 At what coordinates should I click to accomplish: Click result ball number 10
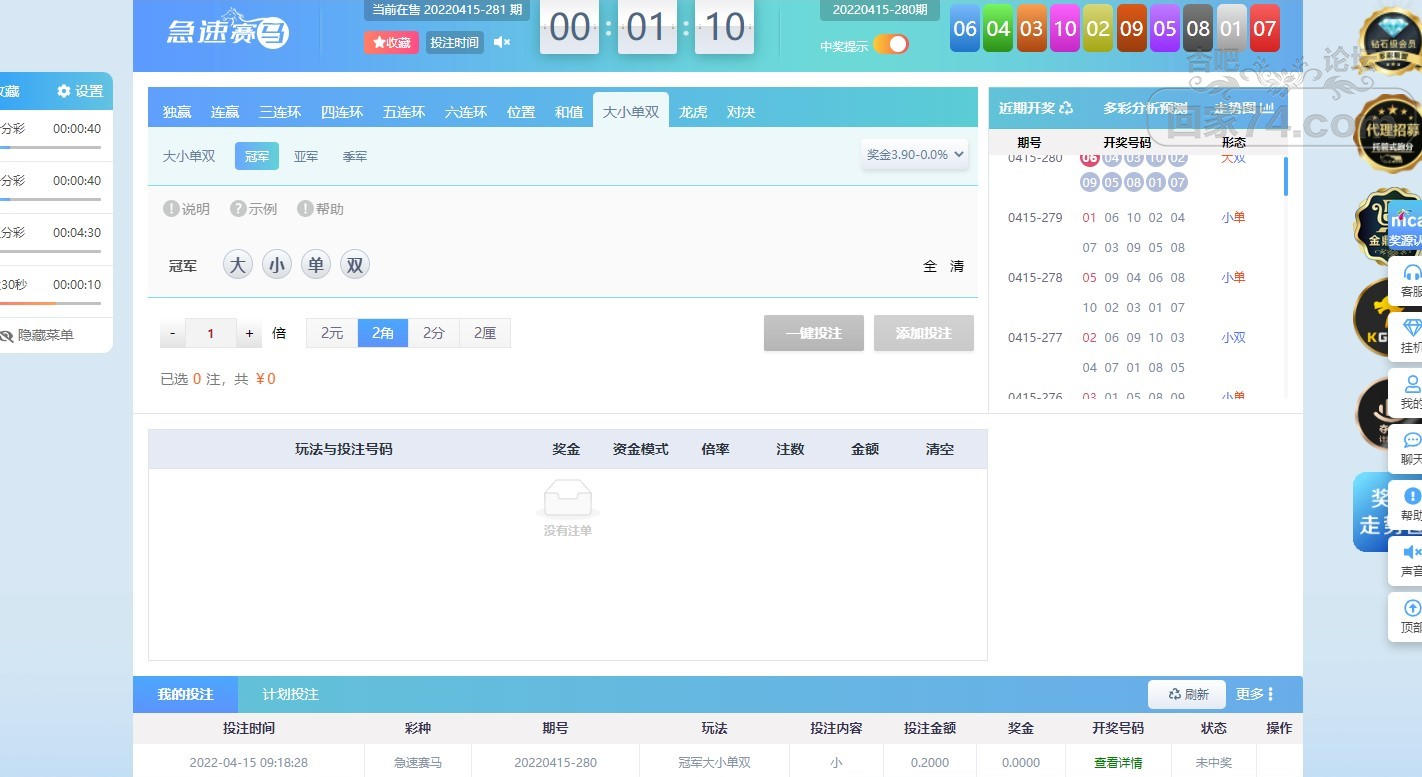1065,29
